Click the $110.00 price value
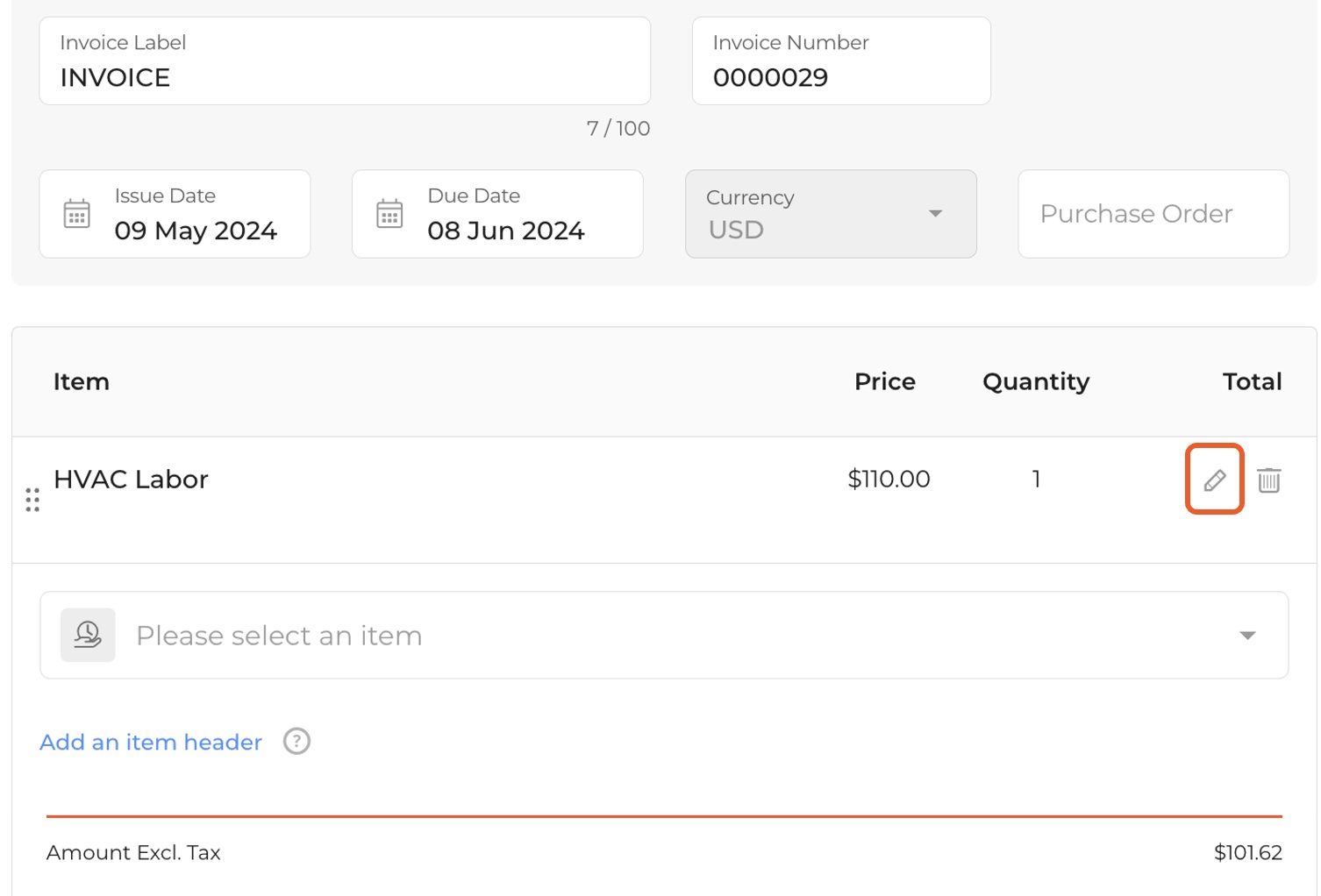Image resolution: width=1321 pixels, height=896 pixels. pos(889,480)
